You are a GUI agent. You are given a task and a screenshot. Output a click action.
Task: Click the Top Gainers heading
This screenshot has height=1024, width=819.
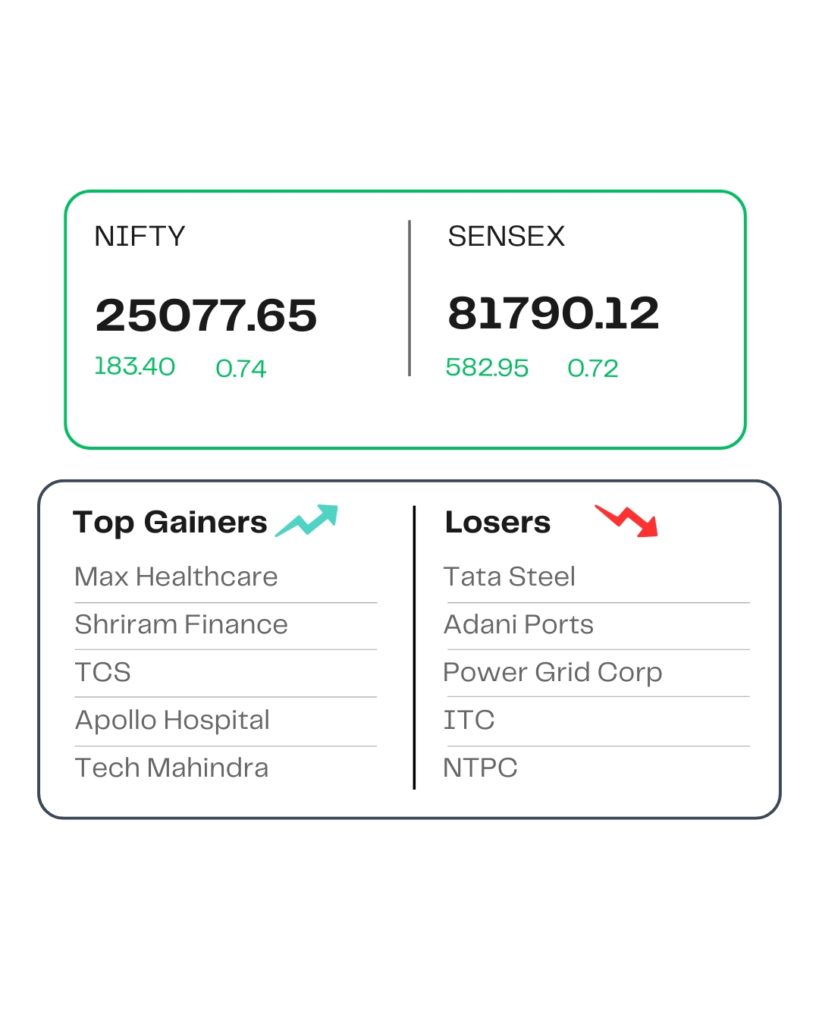tap(170, 522)
